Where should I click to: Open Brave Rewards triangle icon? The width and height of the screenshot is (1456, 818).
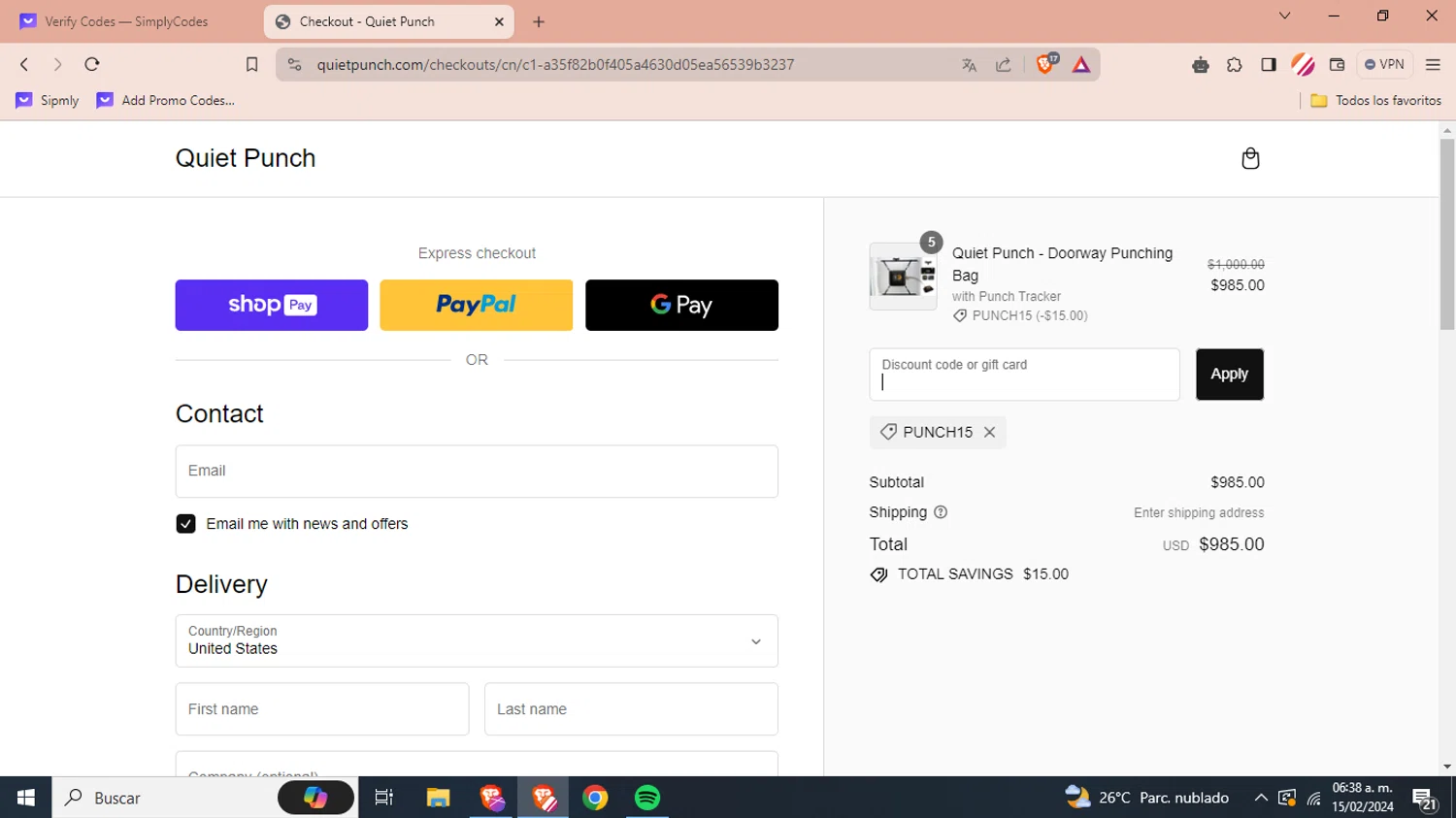coord(1081,65)
